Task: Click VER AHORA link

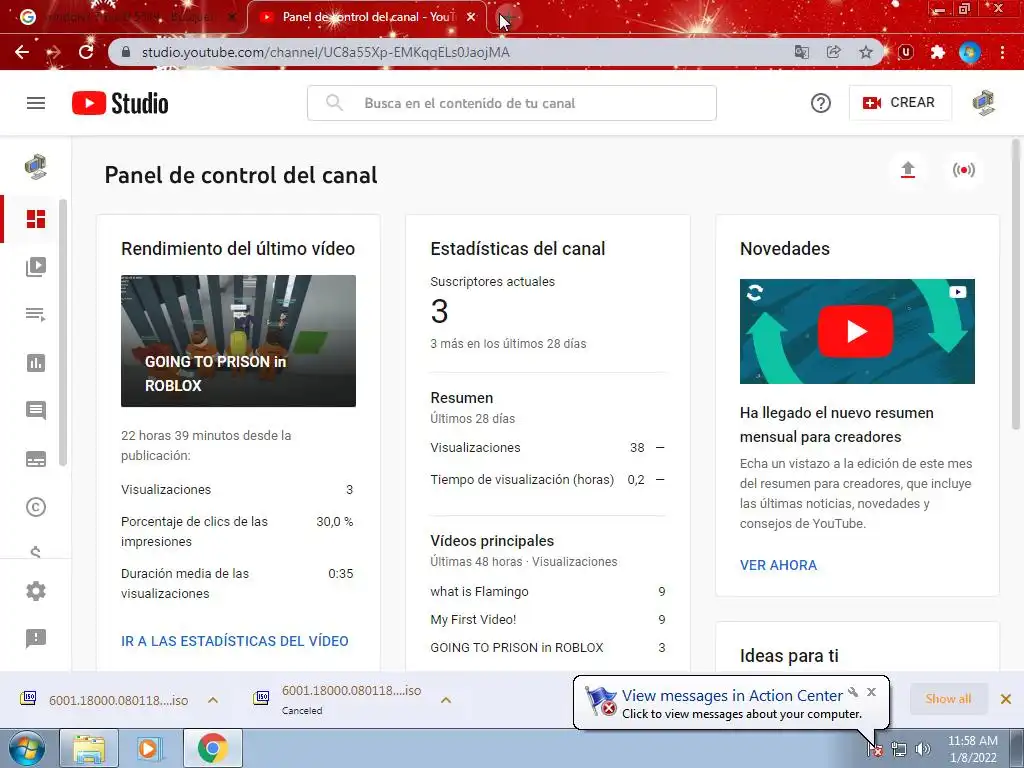Action: click(x=778, y=566)
